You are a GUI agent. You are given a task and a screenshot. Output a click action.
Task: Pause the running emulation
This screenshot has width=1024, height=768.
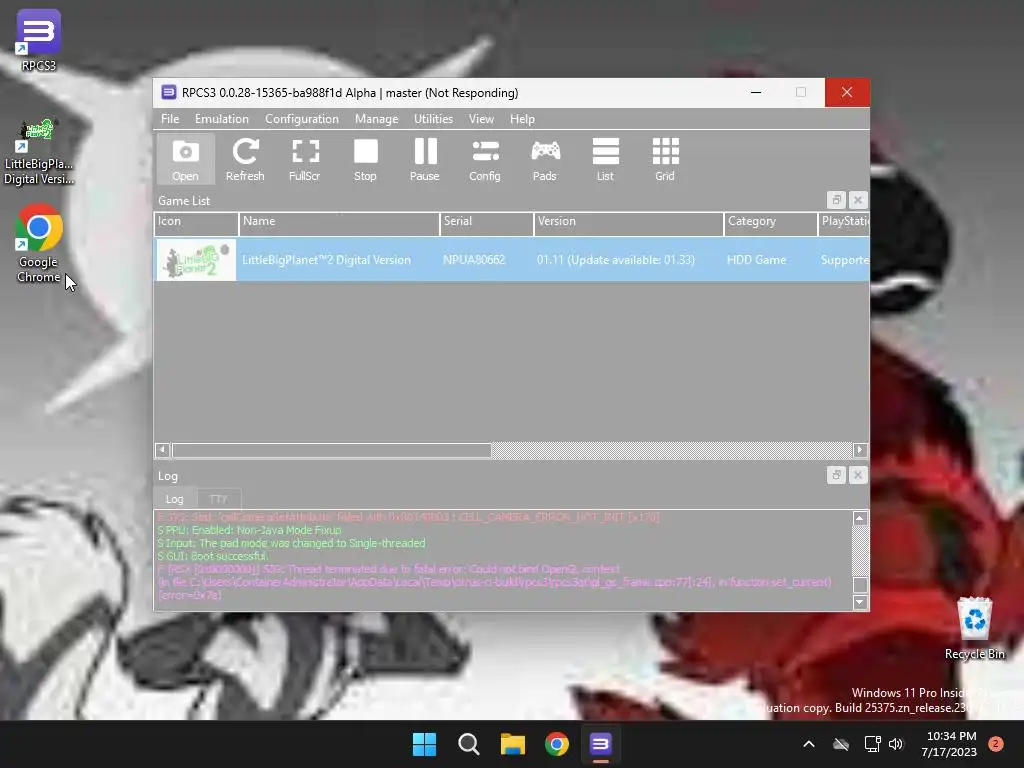point(425,160)
